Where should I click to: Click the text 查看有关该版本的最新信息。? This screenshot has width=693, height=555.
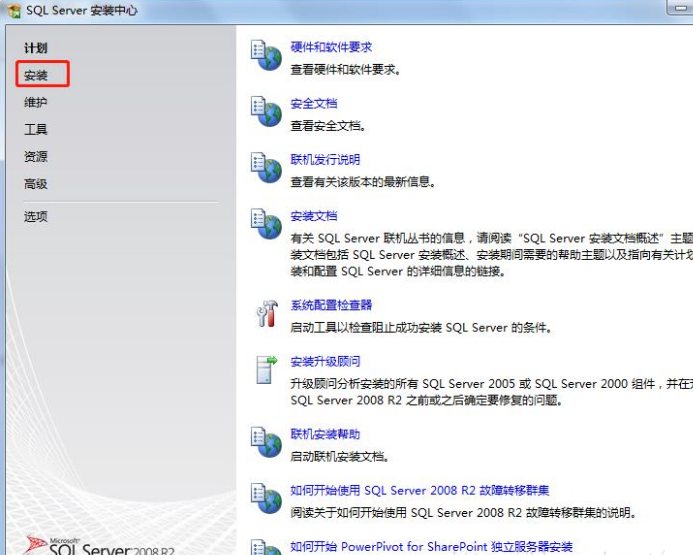tap(363, 182)
